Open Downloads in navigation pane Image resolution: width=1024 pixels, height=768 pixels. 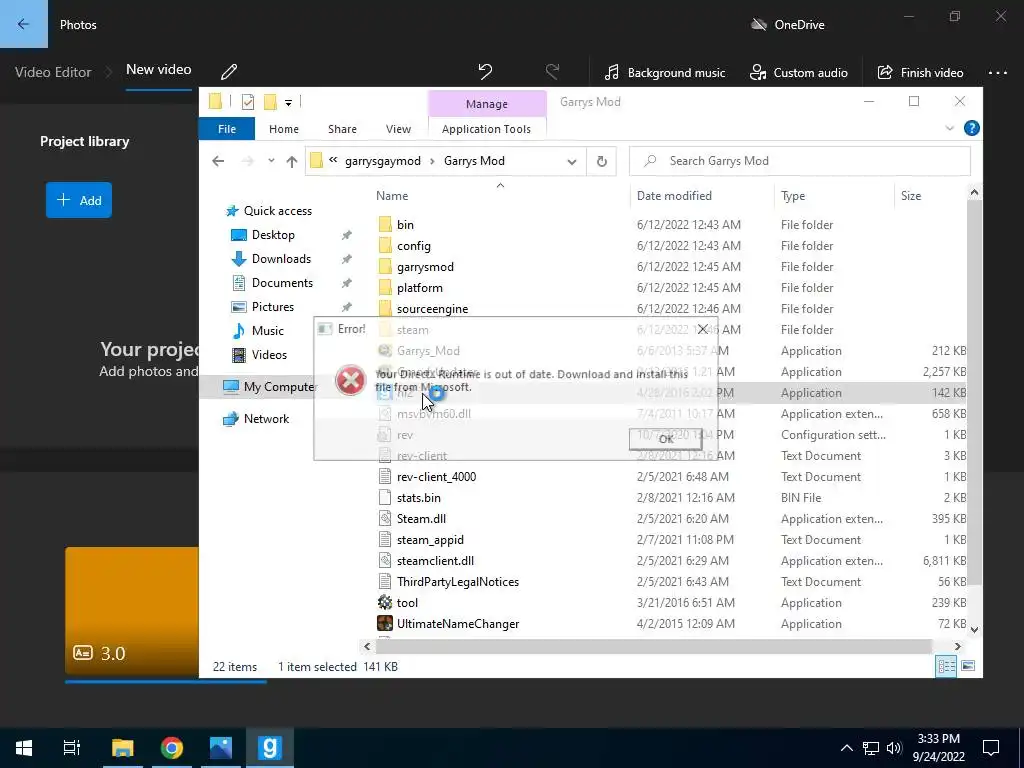[271, 259]
